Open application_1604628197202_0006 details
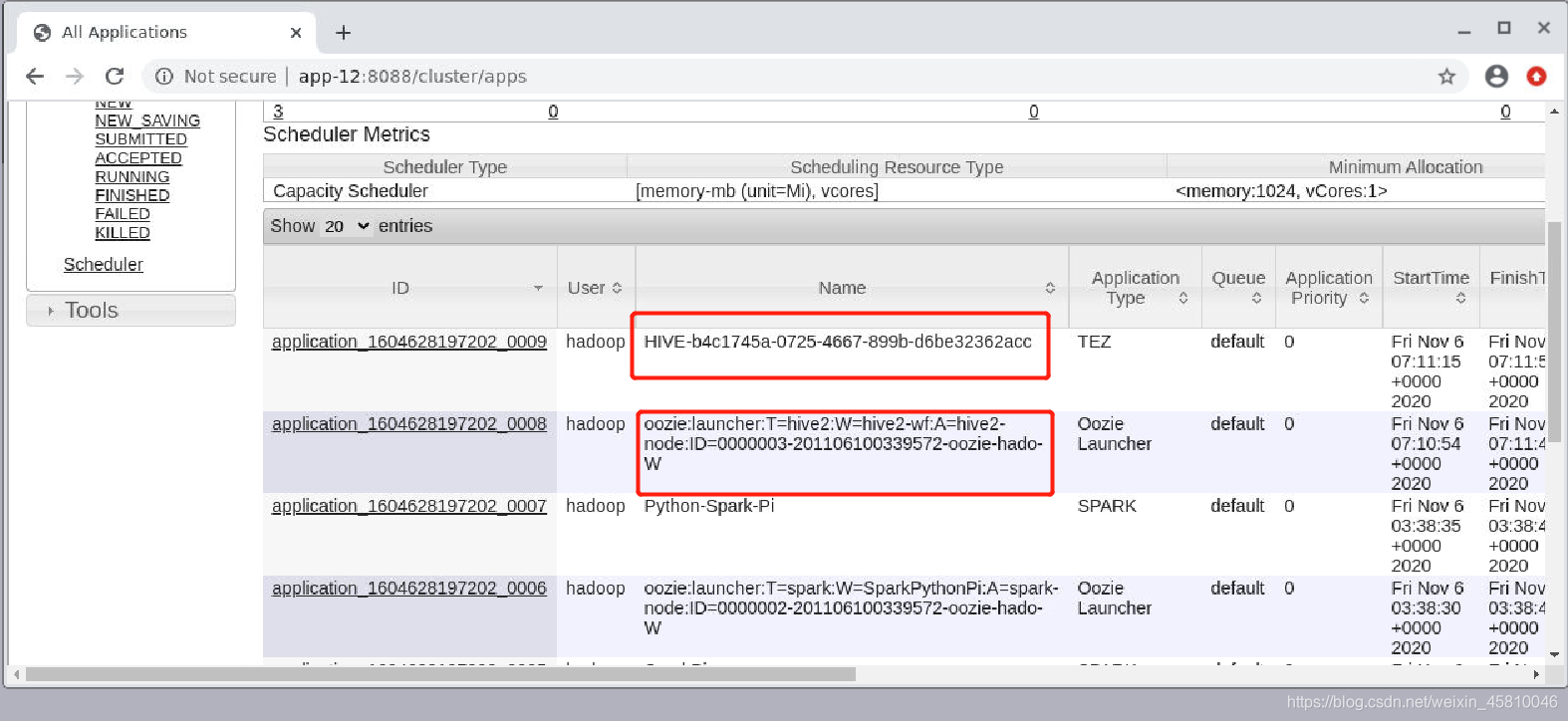The width and height of the screenshot is (1568, 721). 409,588
